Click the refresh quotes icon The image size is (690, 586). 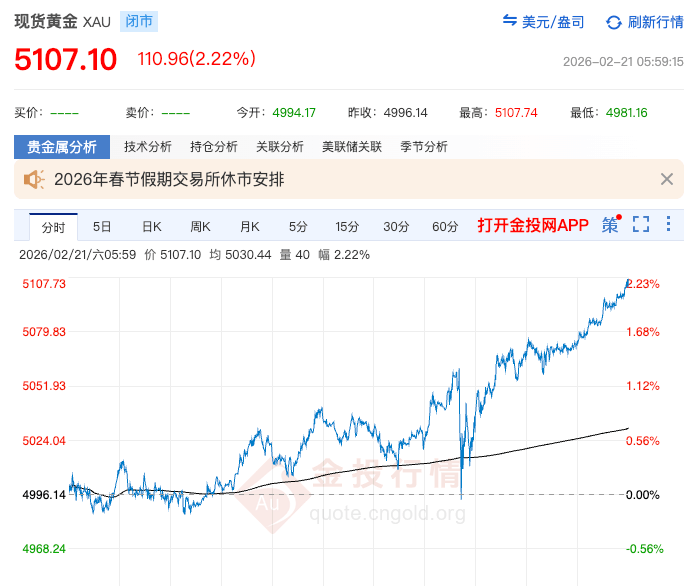pyautogui.click(x=612, y=22)
